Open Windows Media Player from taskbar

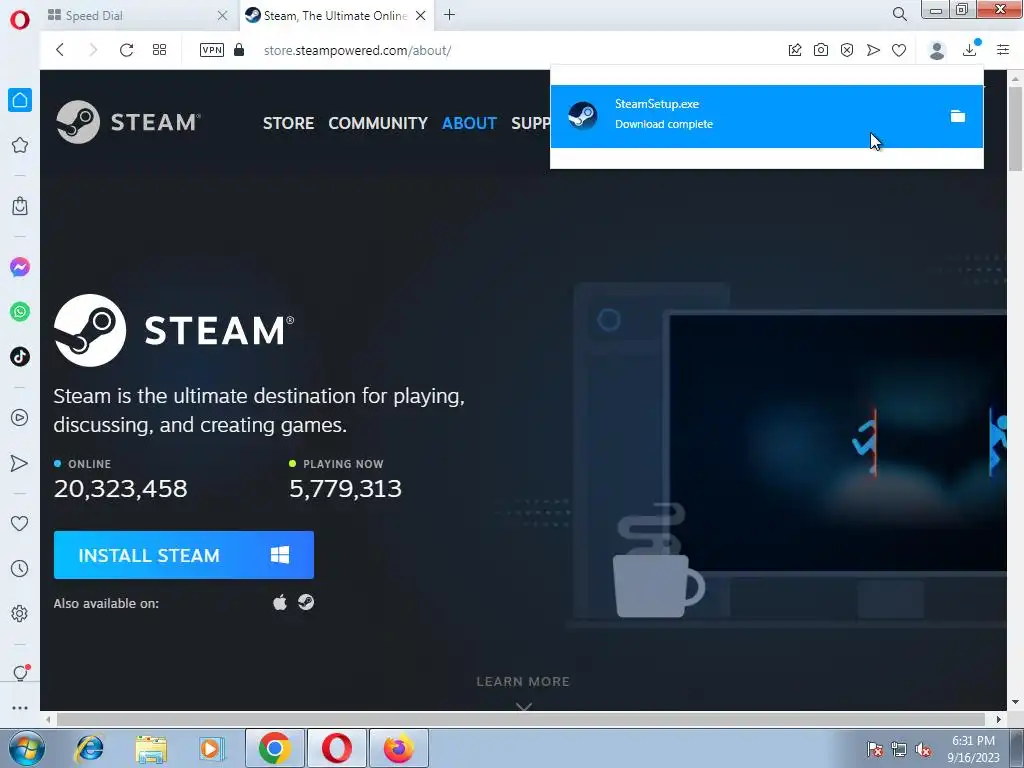click(212, 748)
